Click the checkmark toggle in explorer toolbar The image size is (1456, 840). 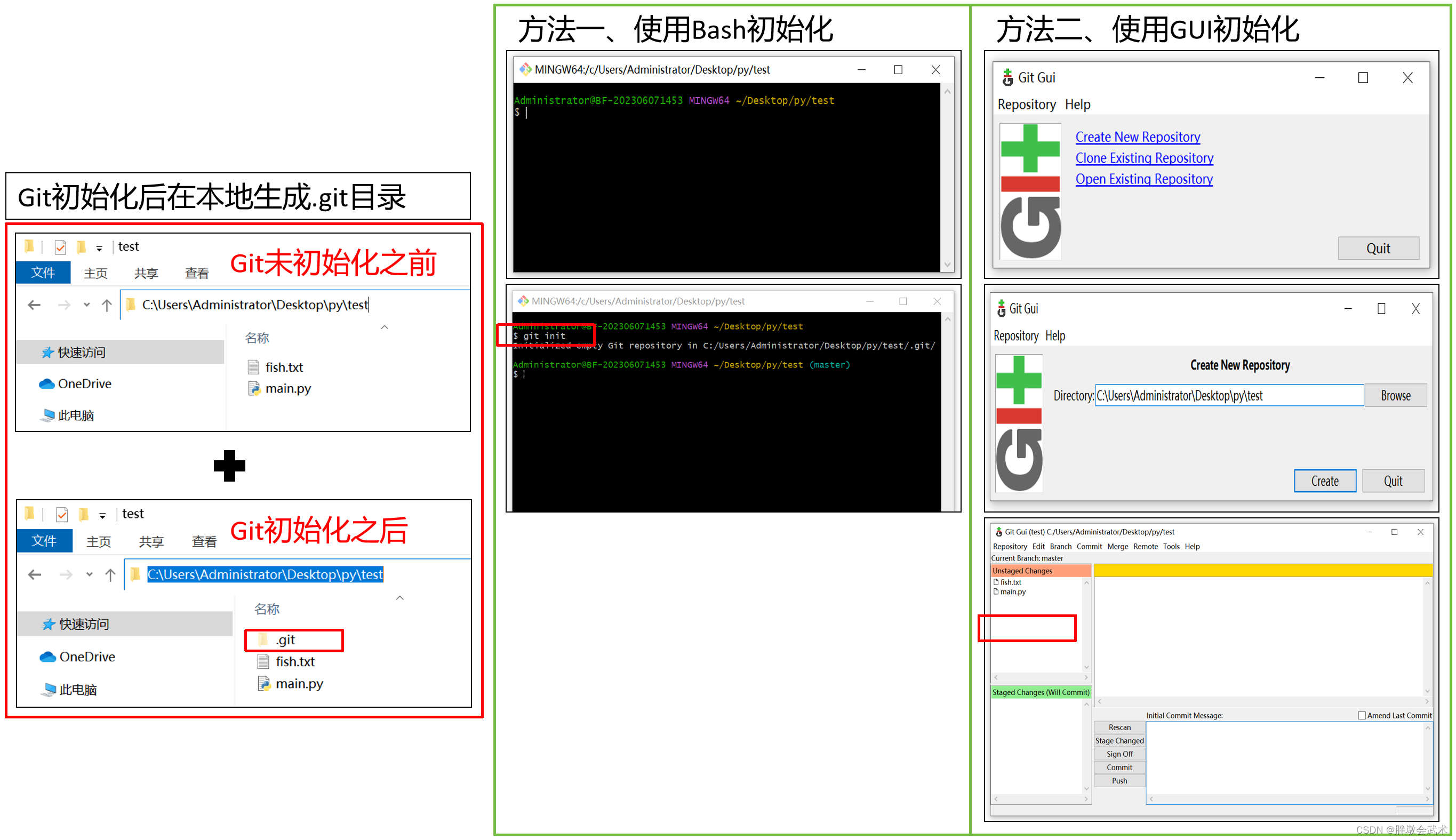[60, 246]
